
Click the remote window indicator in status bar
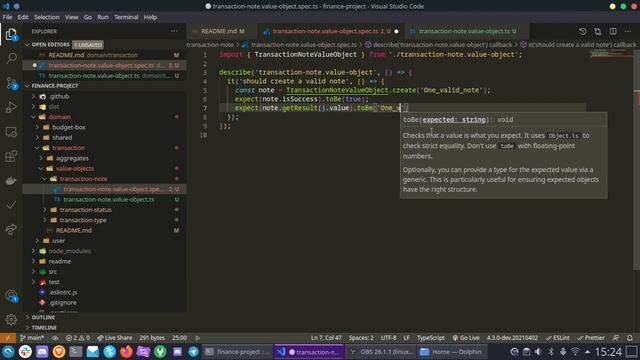click(8, 338)
